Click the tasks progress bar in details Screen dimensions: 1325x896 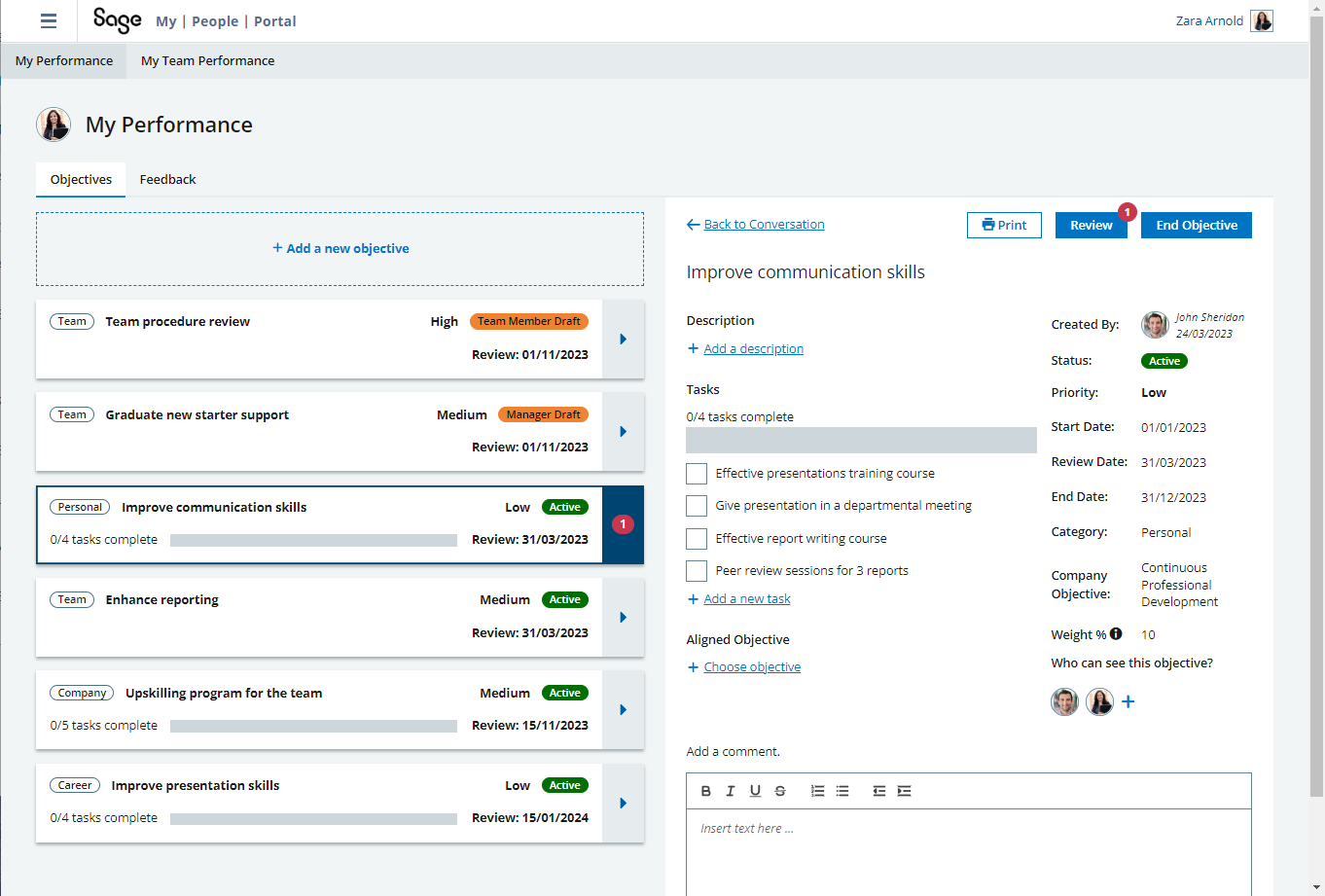(x=861, y=441)
